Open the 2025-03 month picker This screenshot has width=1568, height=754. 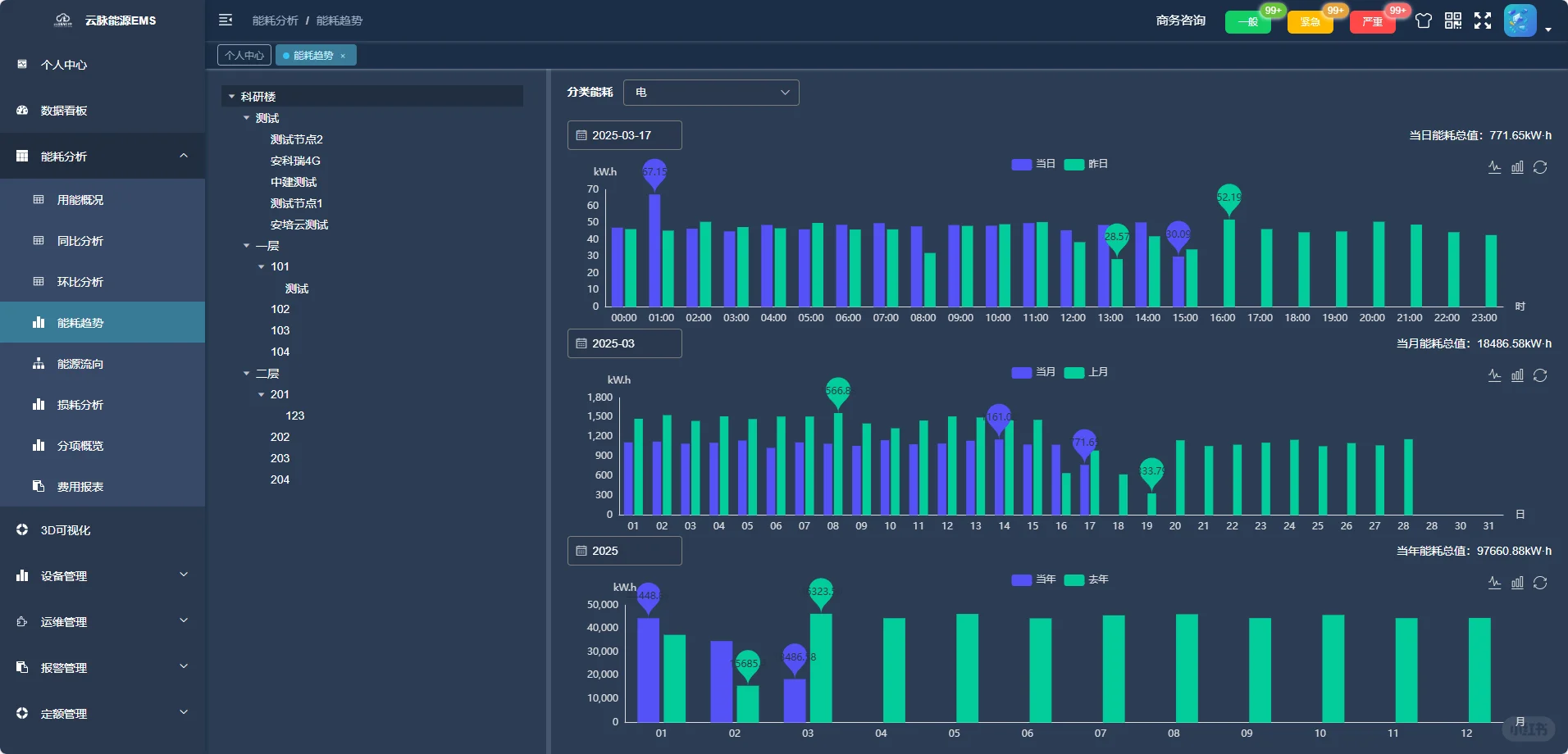[x=625, y=343]
